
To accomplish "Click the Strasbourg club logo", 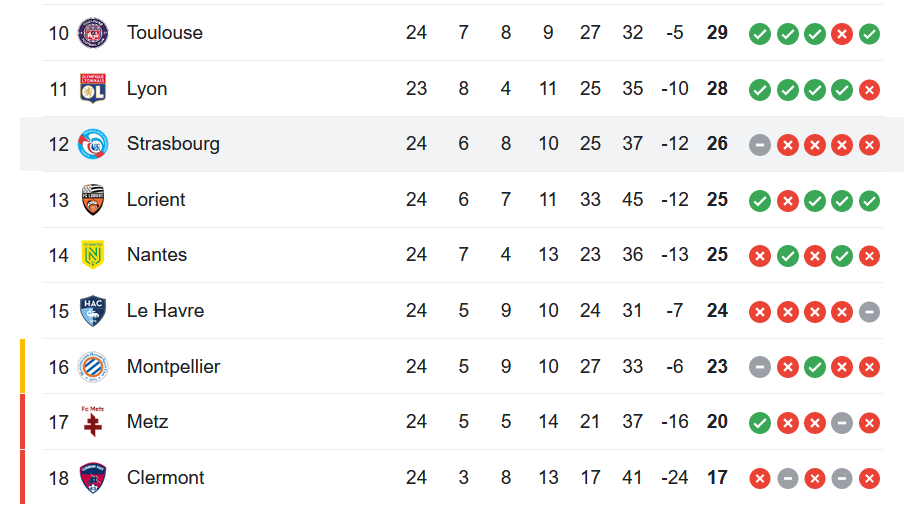I will click(93, 144).
